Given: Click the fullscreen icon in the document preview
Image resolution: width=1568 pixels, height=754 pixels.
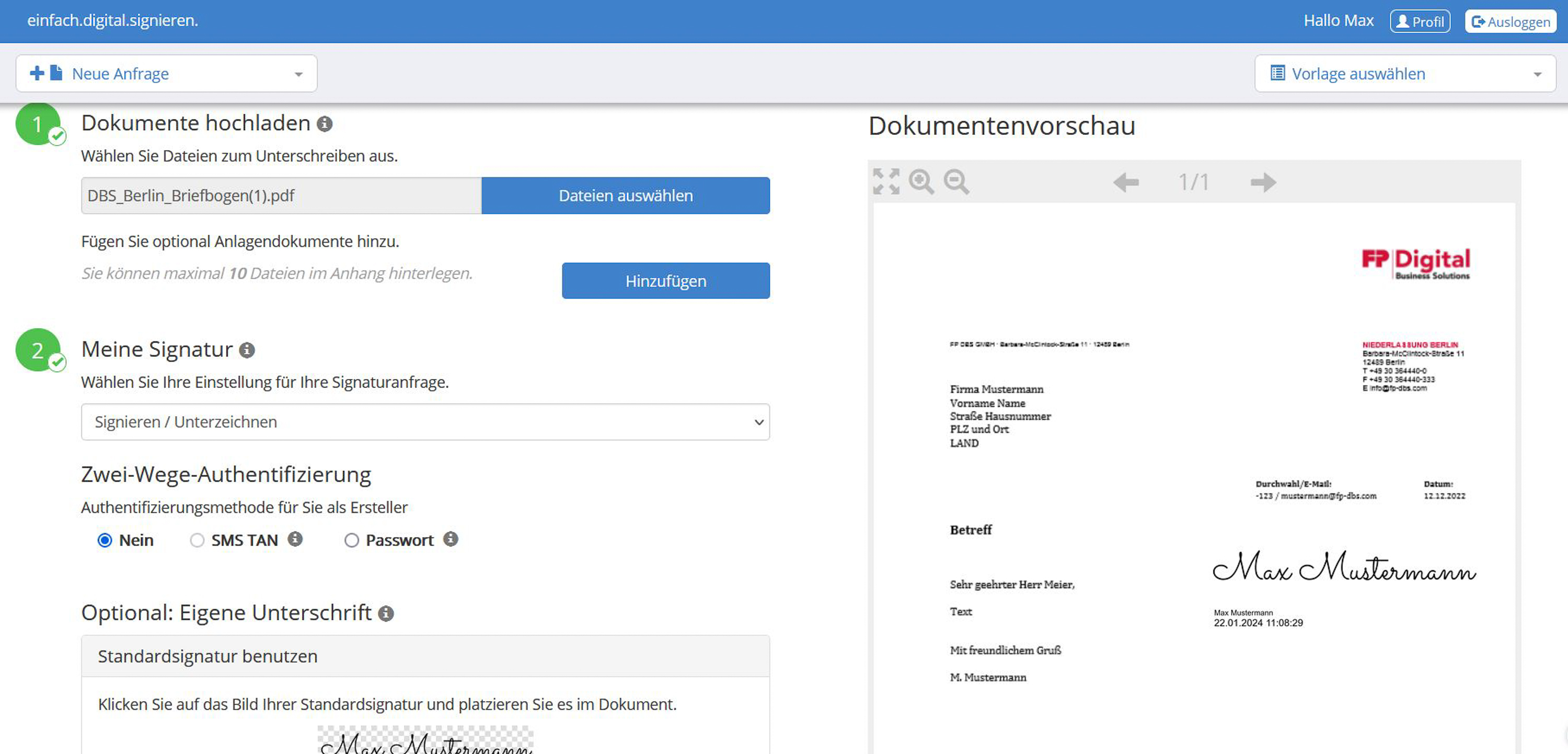Looking at the screenshot, I should pos(887,181).
